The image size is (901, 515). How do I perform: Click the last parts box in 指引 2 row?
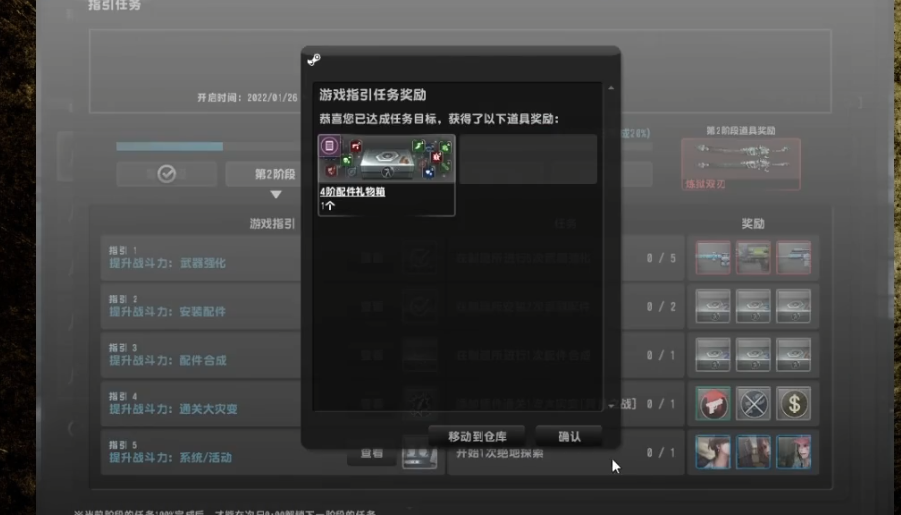(x=794, y=306)
